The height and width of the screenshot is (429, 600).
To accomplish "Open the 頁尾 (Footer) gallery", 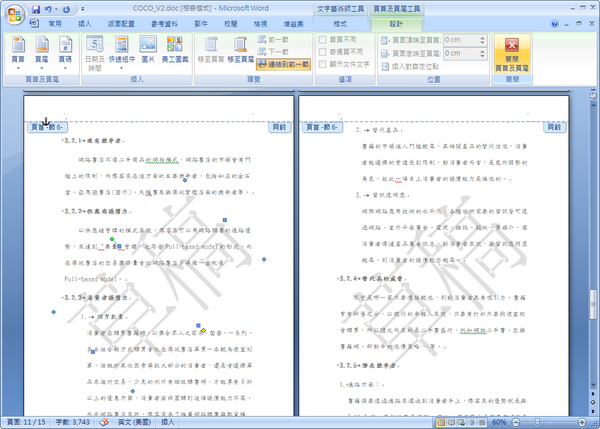I will click(42, 49).
